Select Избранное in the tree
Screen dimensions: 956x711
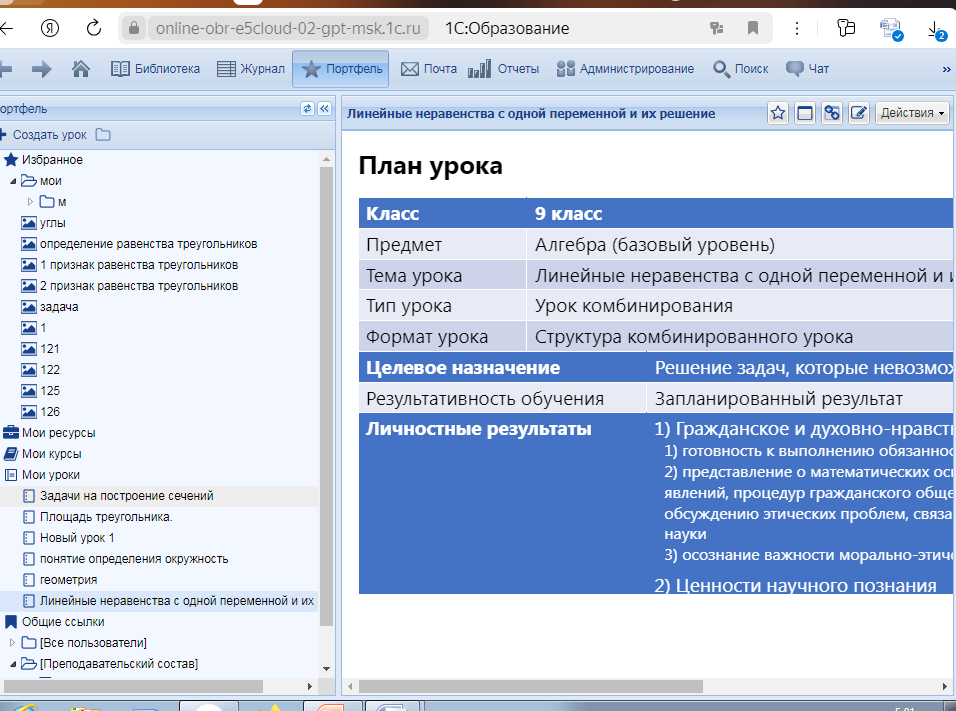[x=52, y=160]
